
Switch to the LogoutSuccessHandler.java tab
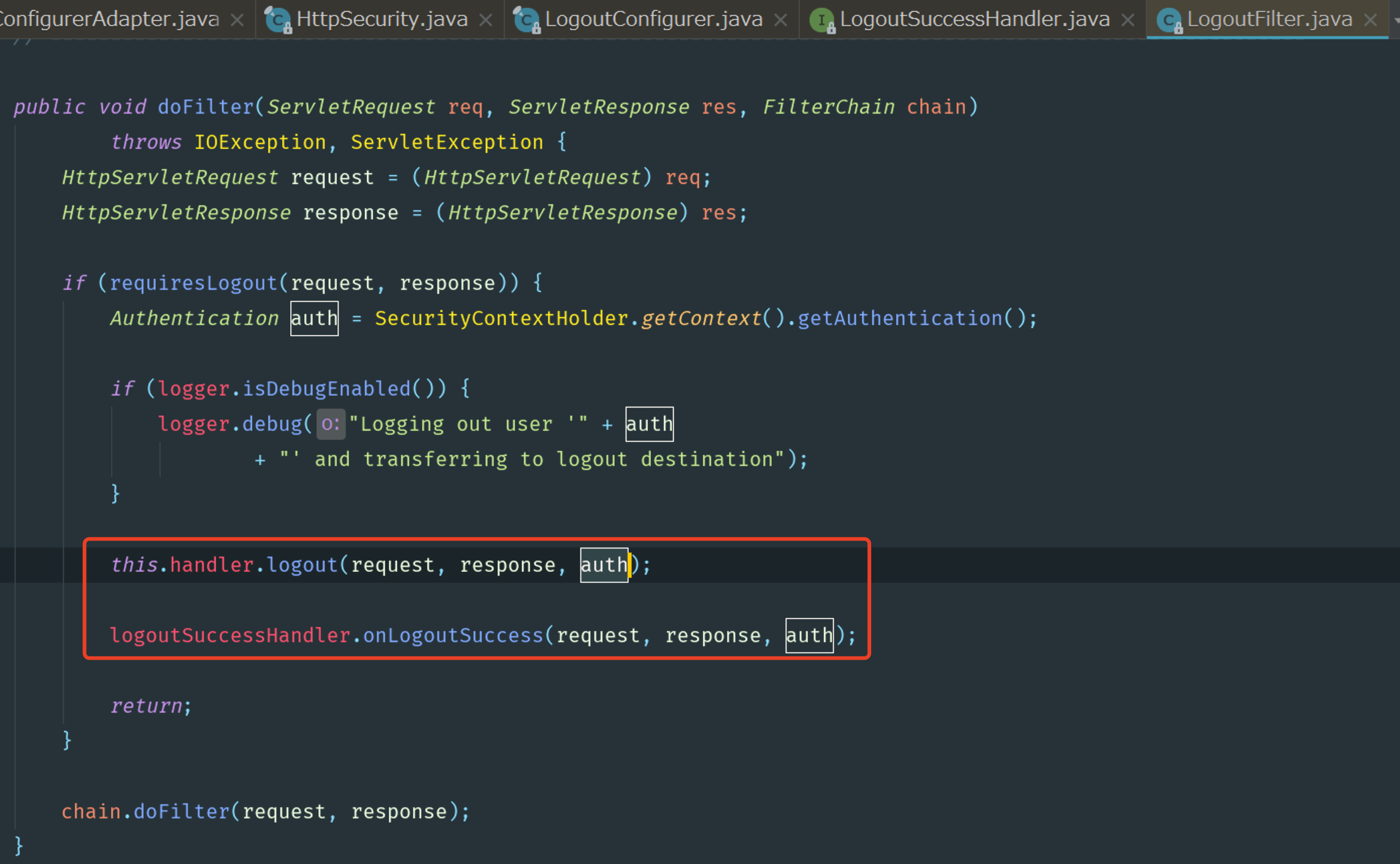point(974,20)
